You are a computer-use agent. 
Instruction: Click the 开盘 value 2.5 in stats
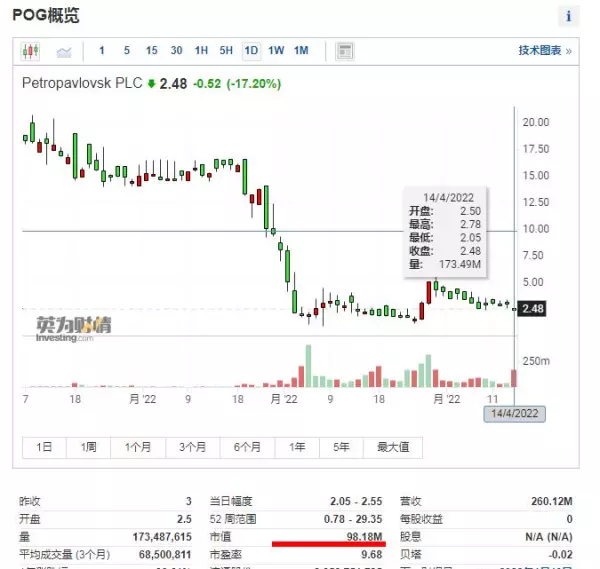tap(184, 519)
